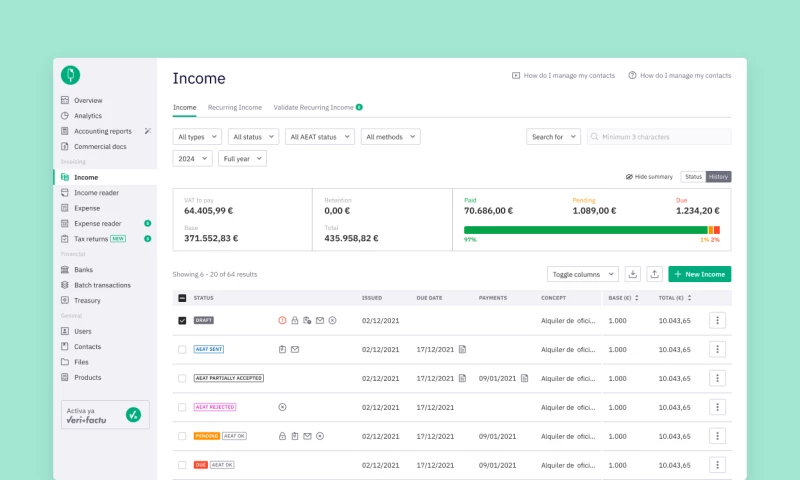Click the clipboard icon in AEAT SENT row
This screenshot has height=480, width=800.
pos(282,349)
